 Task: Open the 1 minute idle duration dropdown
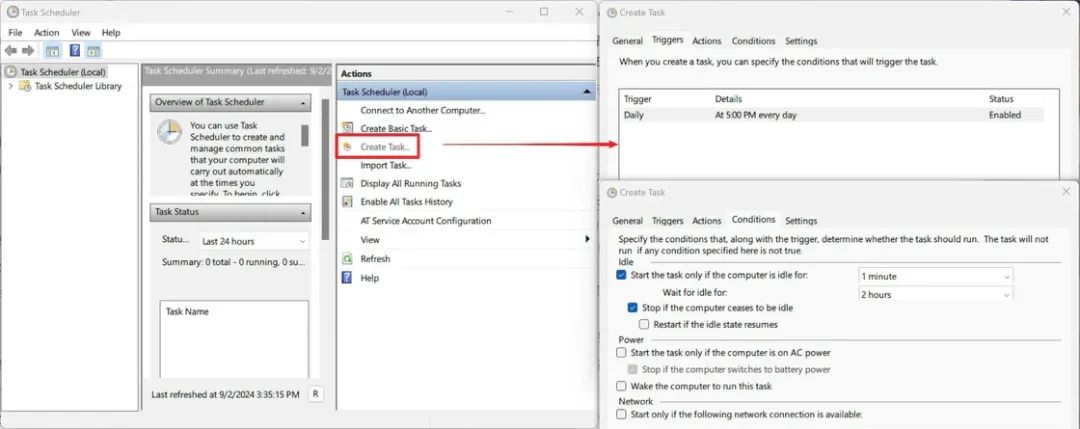935,276
